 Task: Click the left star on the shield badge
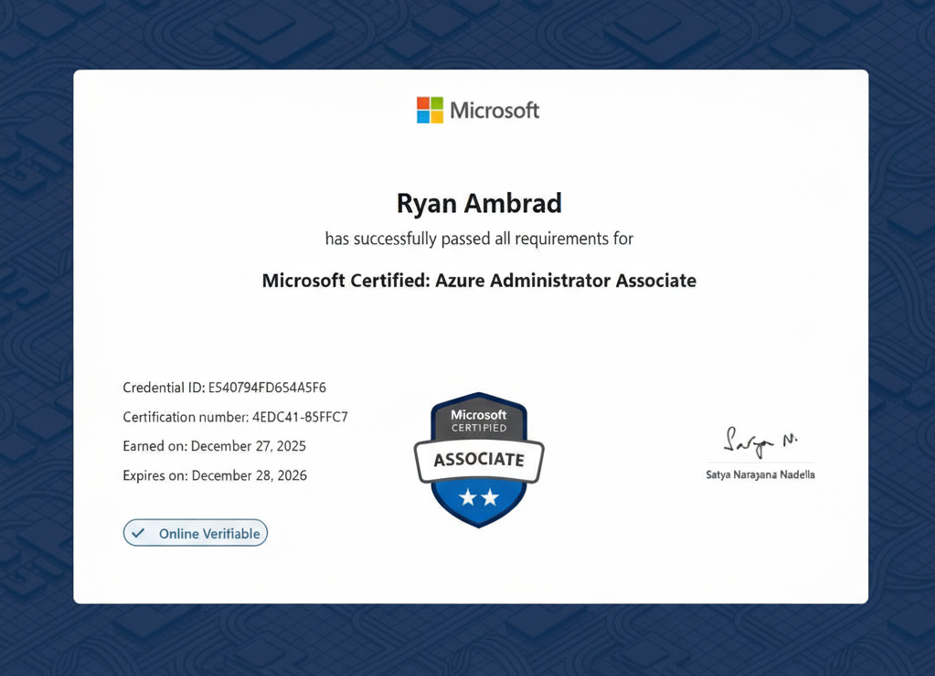point(468,497)
